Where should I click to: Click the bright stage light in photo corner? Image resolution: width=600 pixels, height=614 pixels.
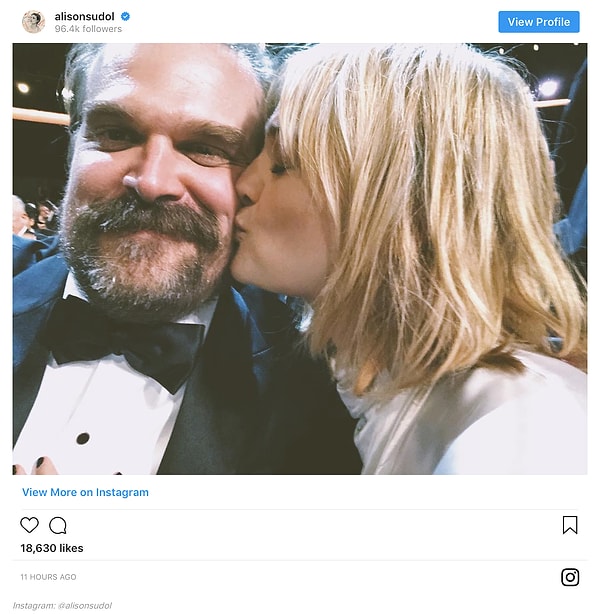click(x=548, y=88)
